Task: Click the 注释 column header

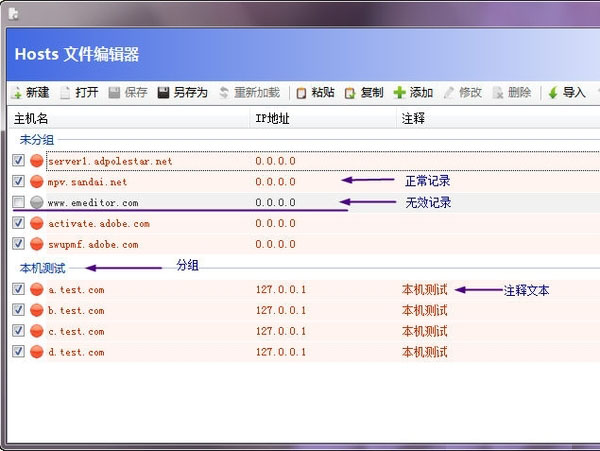Action: coord(412,119)
